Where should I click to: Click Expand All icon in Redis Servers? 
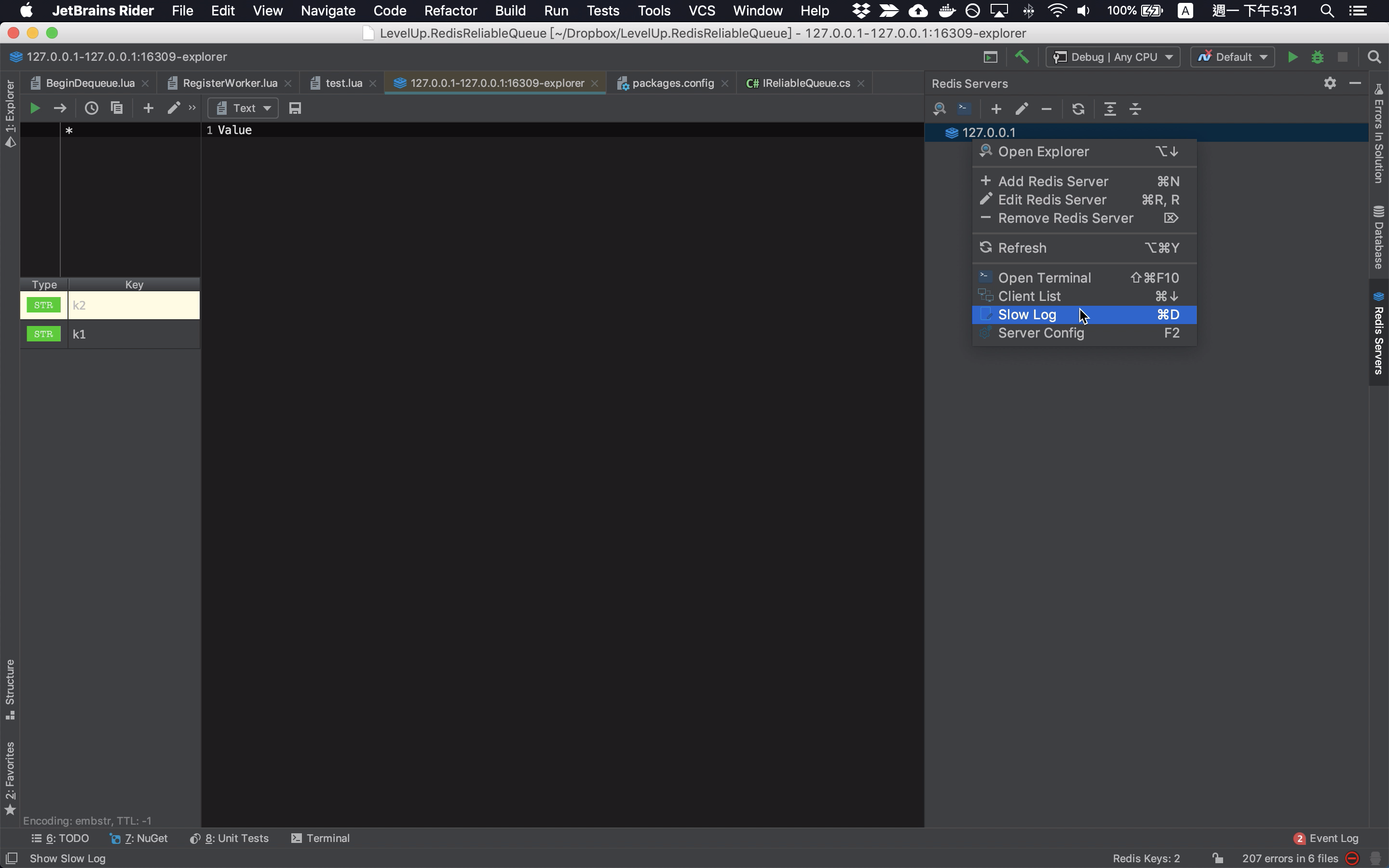coord(1110,109)
